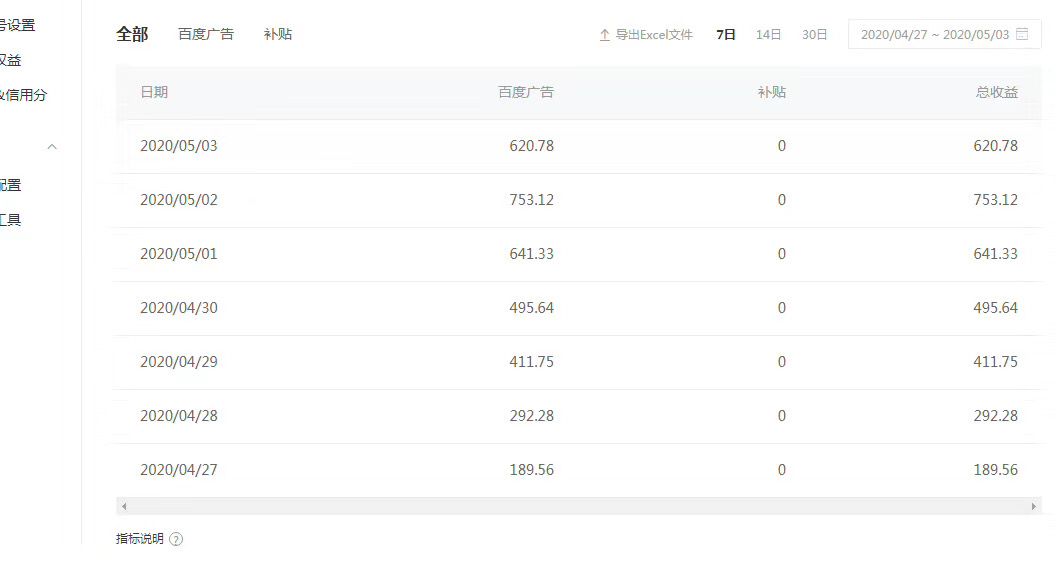Image resolution: width=1056 pixels, height=564 pixels.
Task: Open the date range picker field
Action: click(945, 34)
